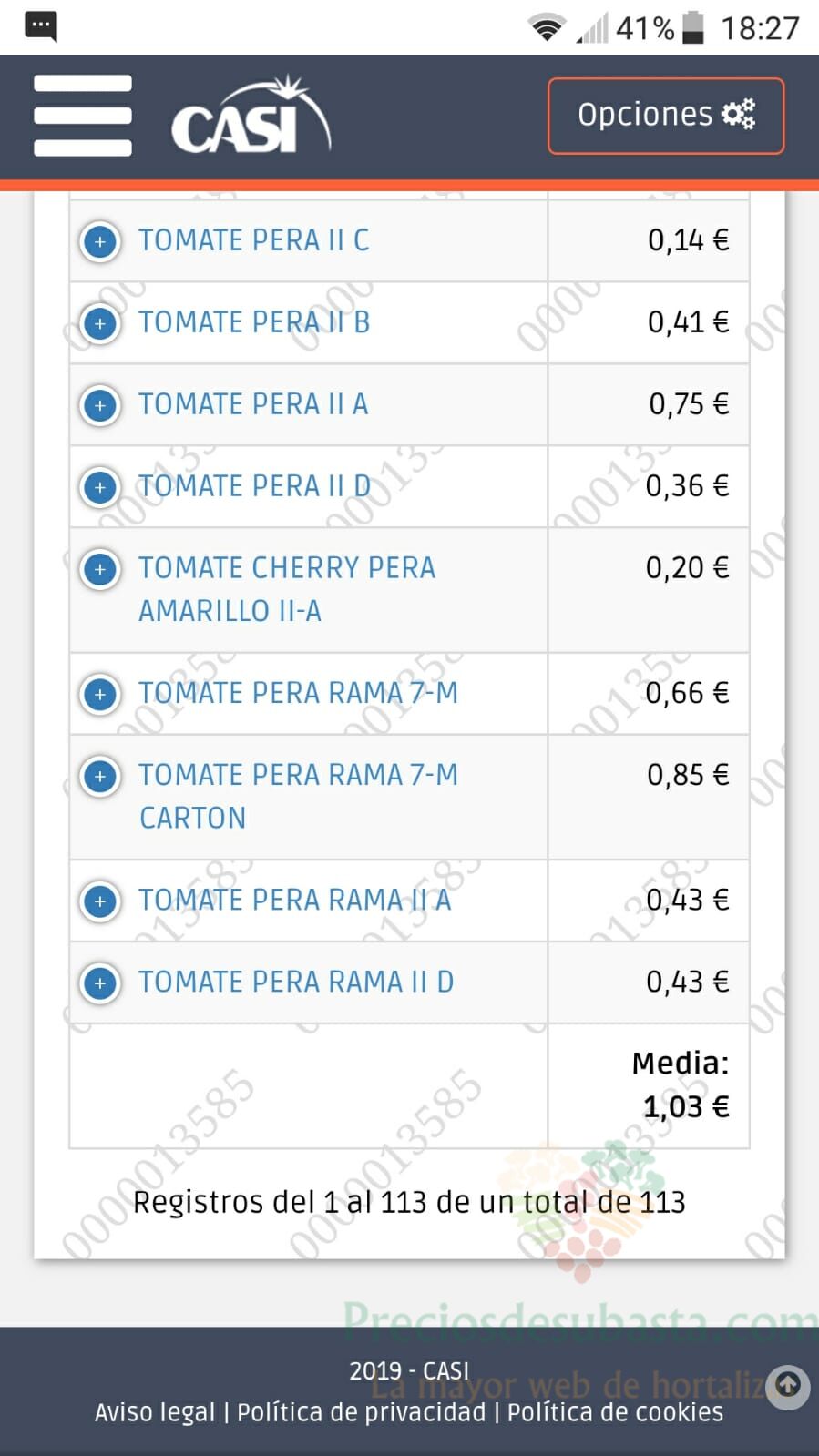
Task: Click plus icon beside TOMATE PERA RAMA II A
Action: coord(100,901)
